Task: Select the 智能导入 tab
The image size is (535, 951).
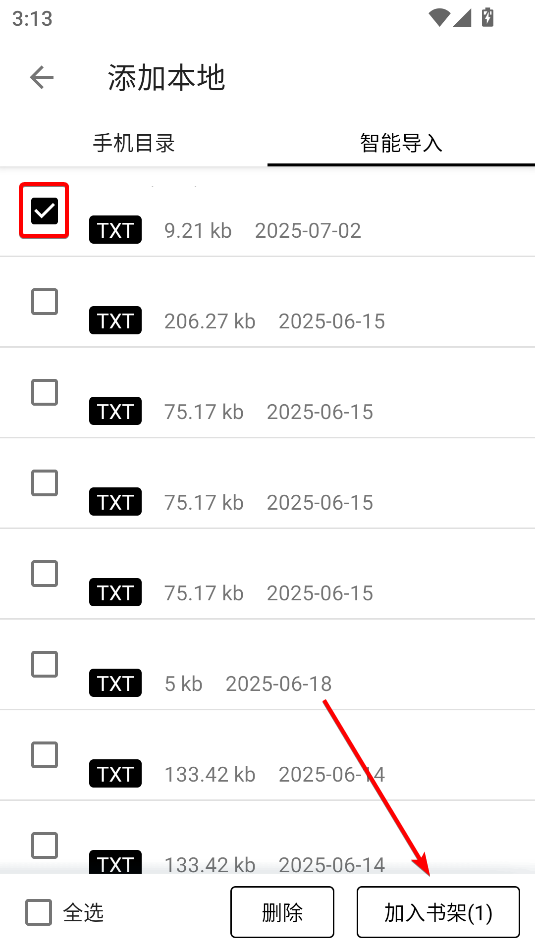Action: pos(401,143)
